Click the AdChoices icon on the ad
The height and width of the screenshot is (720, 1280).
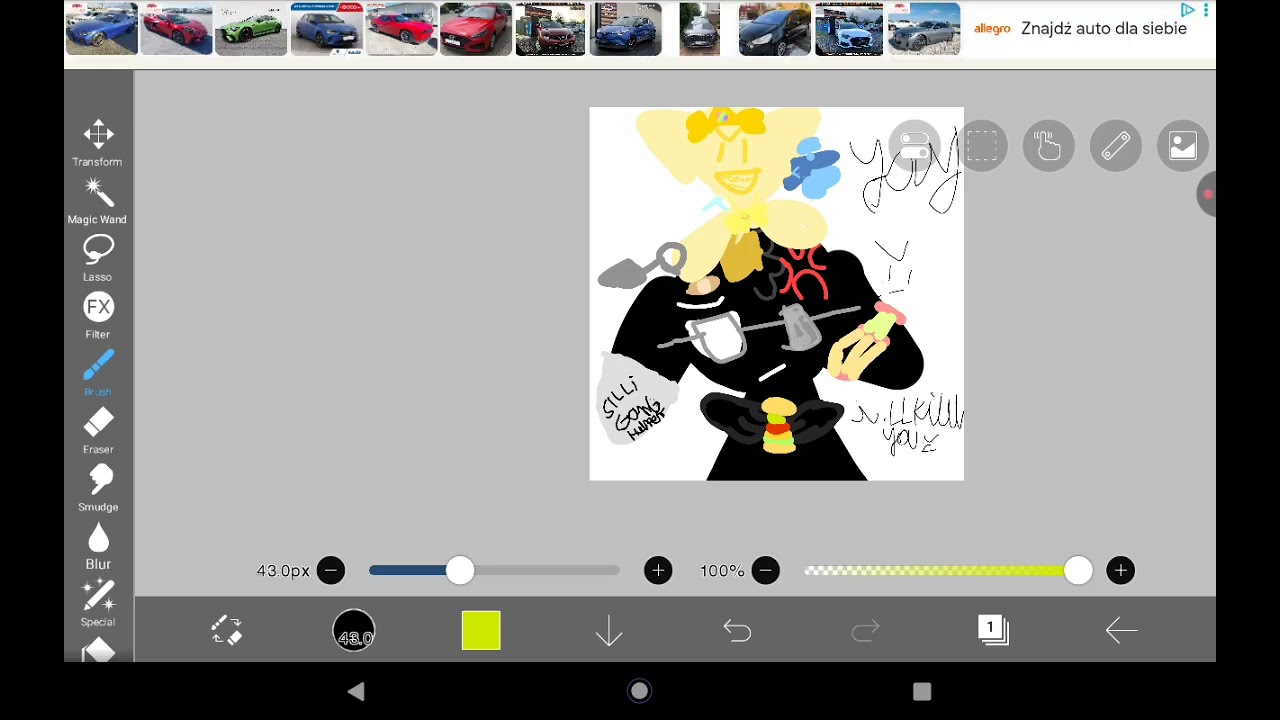point(1188,10)
